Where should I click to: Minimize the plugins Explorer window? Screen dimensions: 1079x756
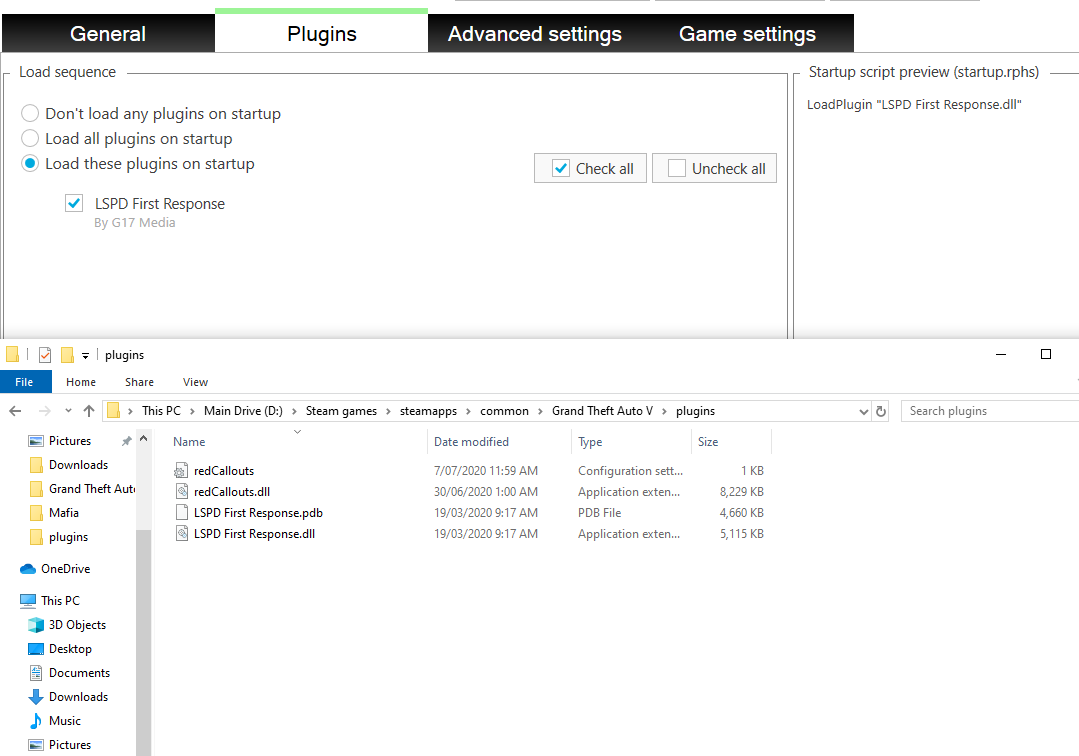click(x=1001, y=354)
